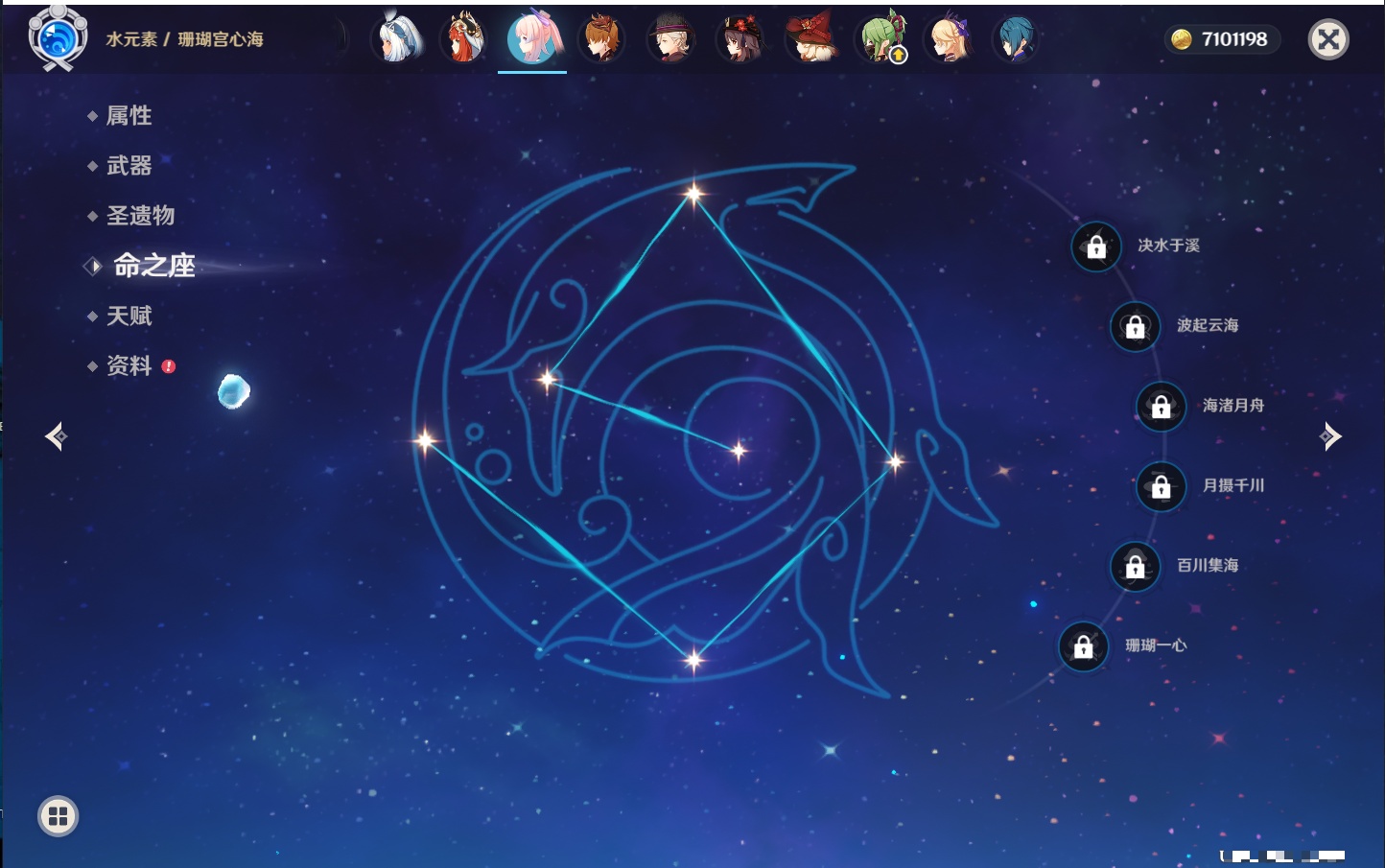Go to previous character with left arrow

tap(56, 436)
